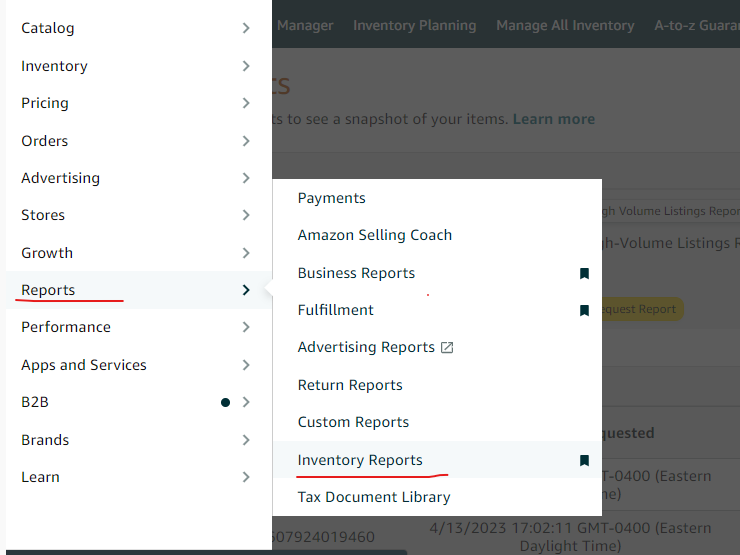The image size is (740, 555).
Task: Choose Return Reports in the submenu
Action: (x=350, y=385)
